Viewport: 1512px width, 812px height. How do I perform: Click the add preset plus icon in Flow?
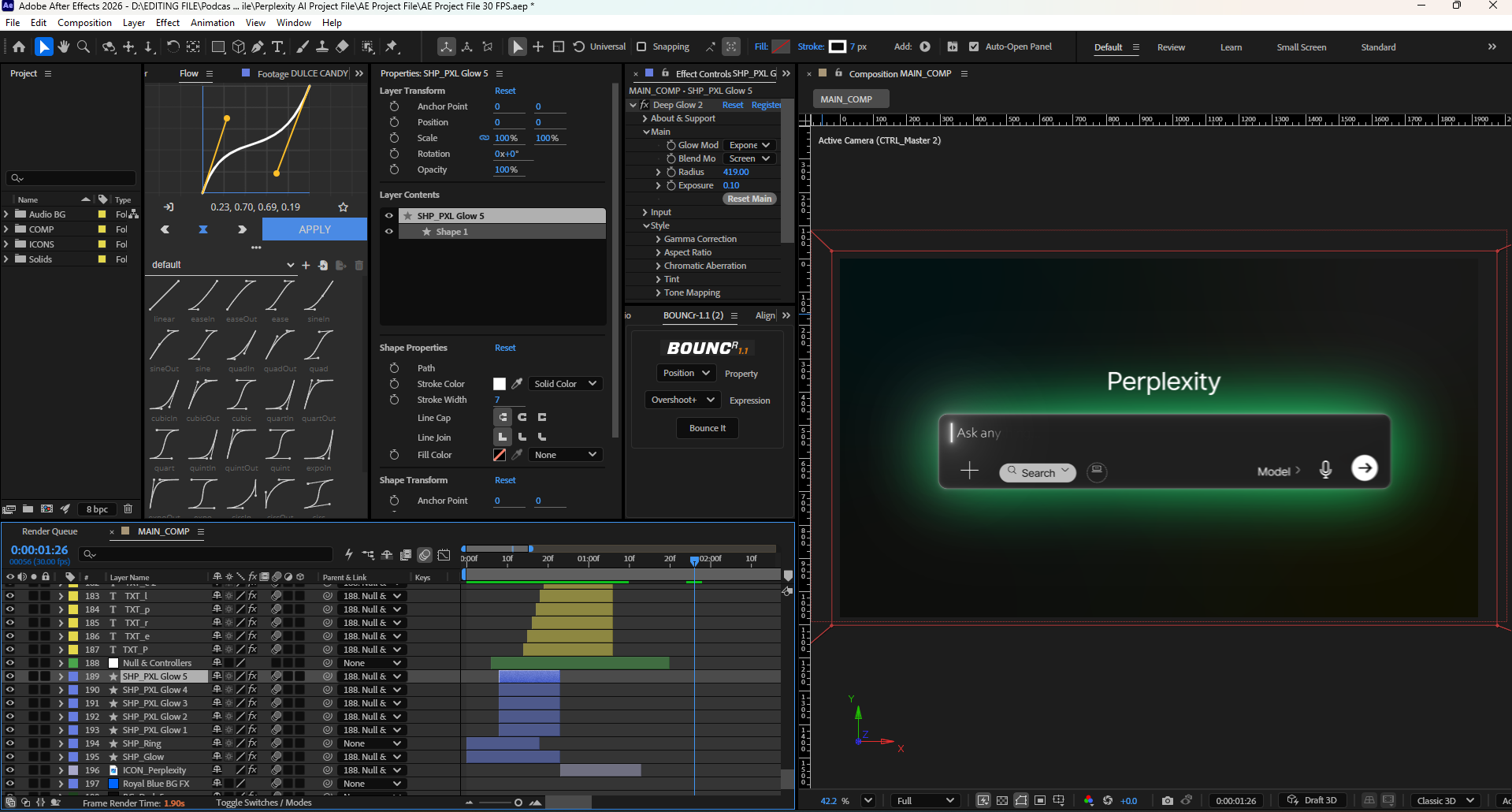(x=306, y=265)
